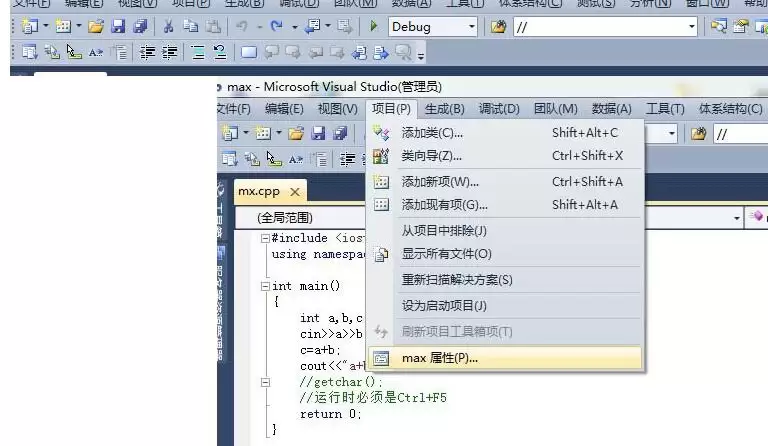
Task: Choose 添加类(C)... menu entry
Action: coord(505,133)
